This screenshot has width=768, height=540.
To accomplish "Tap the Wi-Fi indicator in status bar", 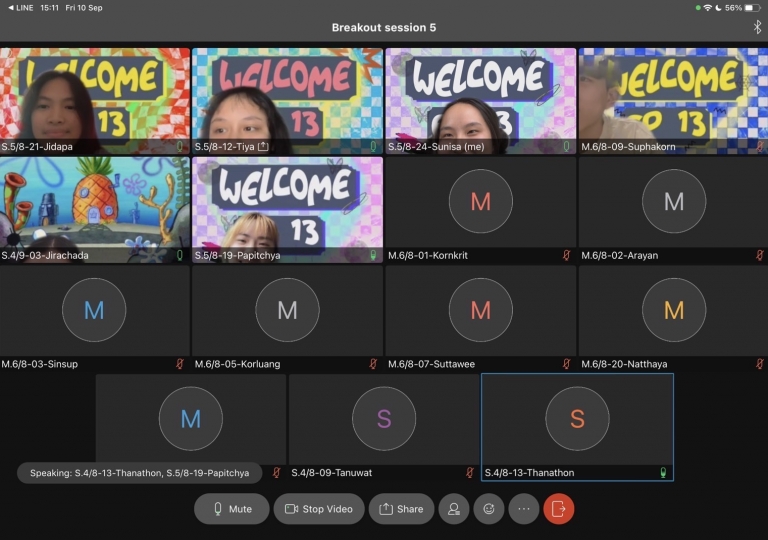I will coord(707,8).
